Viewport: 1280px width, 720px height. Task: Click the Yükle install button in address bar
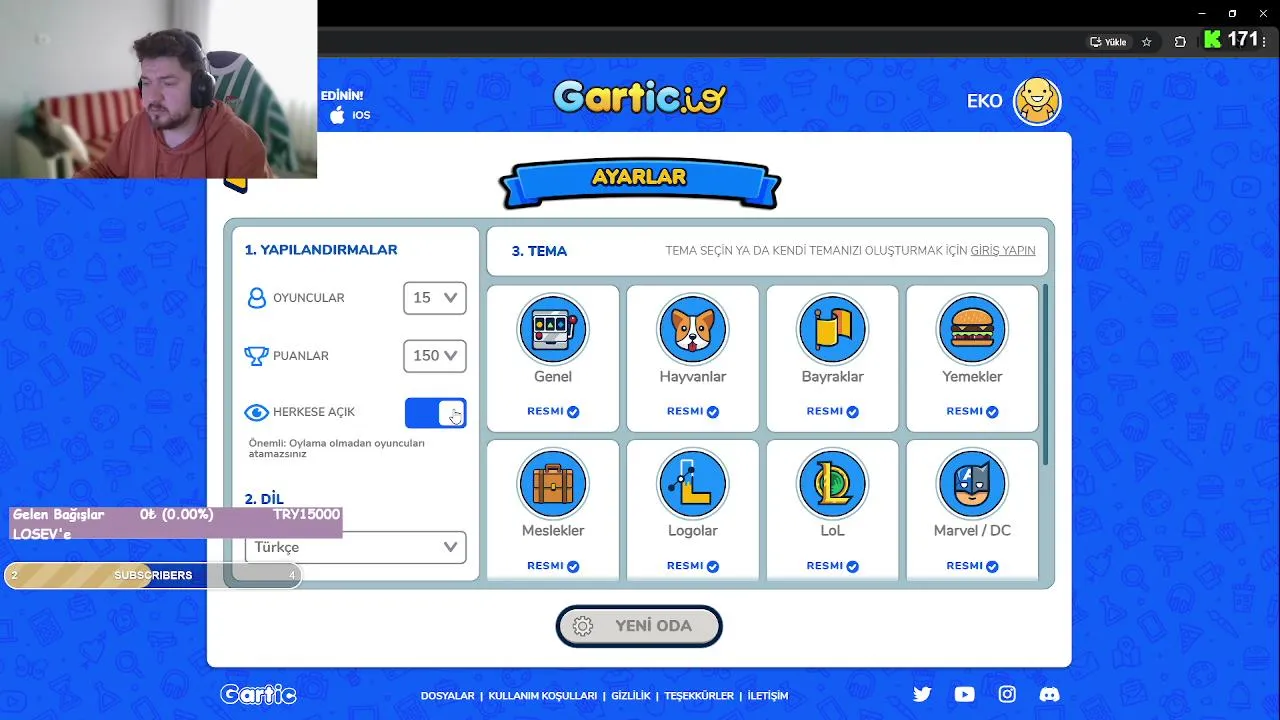click(x=1109, y=42)
